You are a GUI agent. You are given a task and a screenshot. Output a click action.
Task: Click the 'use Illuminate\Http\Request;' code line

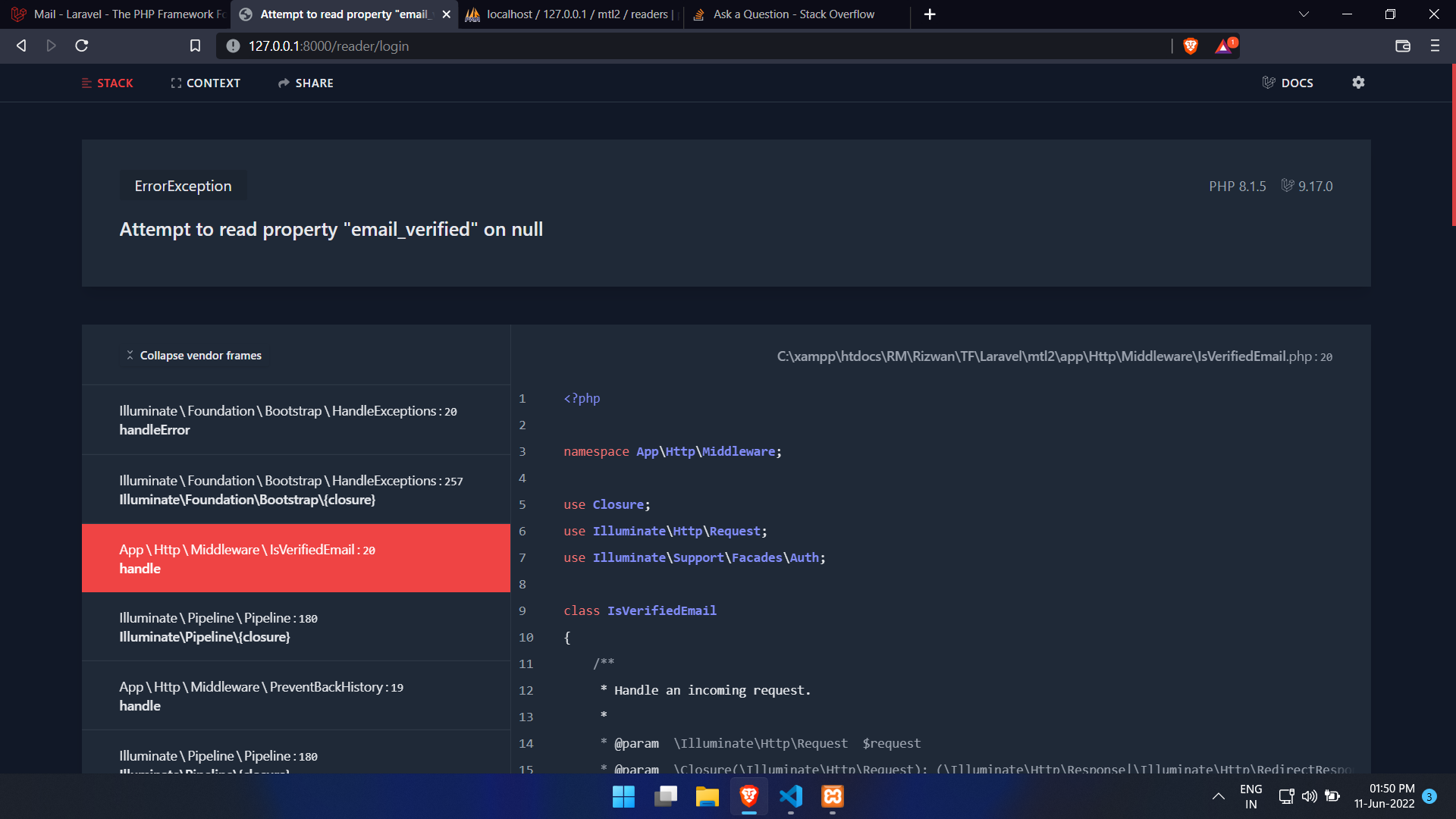pyautogui.click(x=665, y=531)
